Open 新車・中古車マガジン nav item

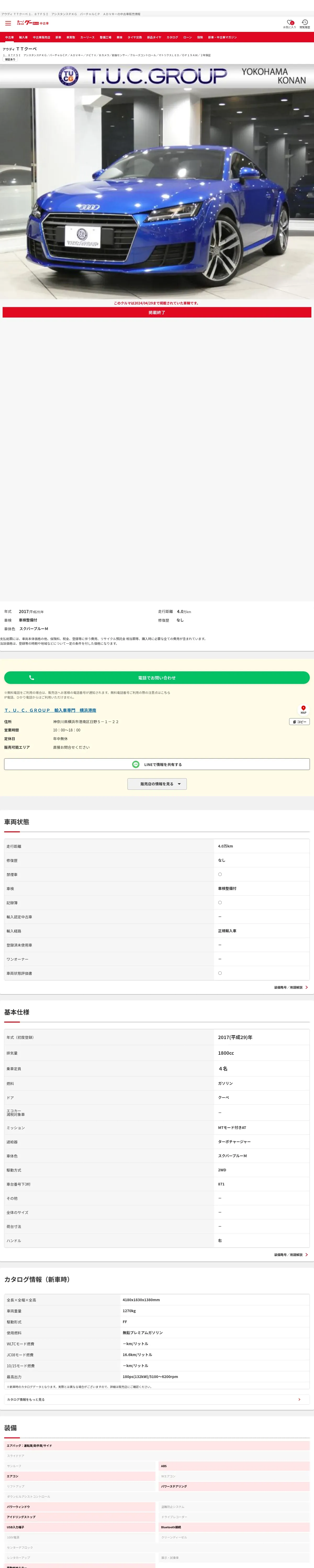[x=222, y=37]
